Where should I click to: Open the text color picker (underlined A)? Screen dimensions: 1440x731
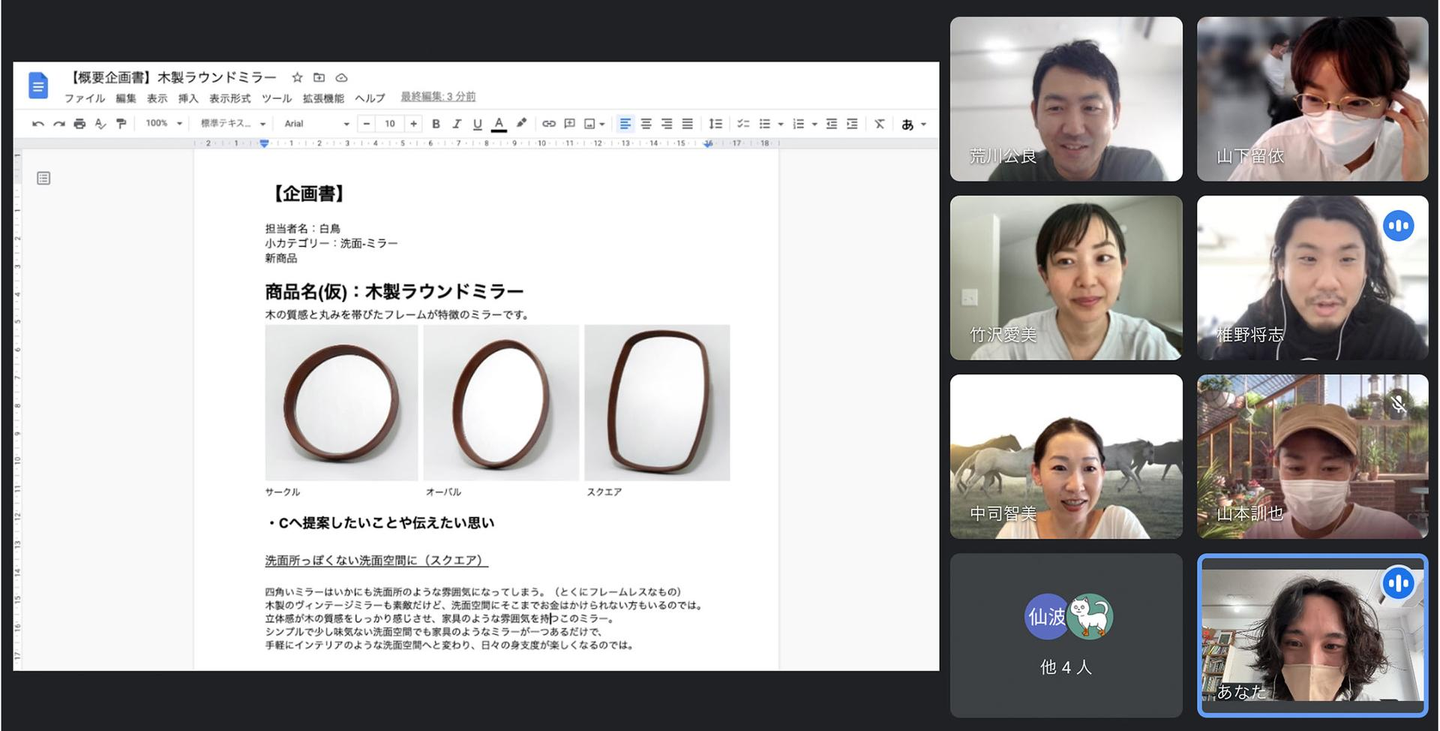click(x=499, y=124)
